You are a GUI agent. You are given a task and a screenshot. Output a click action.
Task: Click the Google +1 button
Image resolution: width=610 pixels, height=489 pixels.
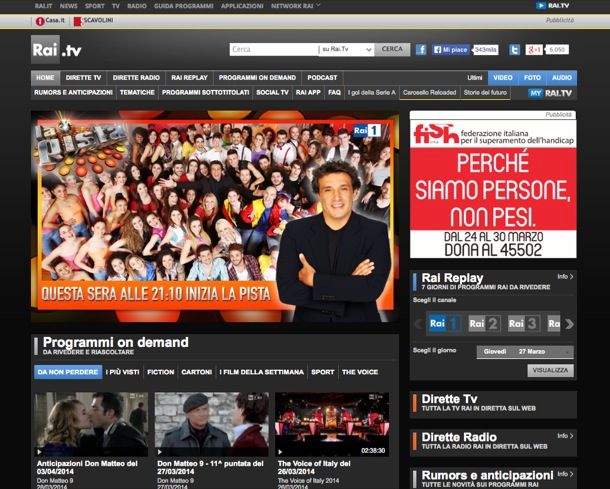534,50
